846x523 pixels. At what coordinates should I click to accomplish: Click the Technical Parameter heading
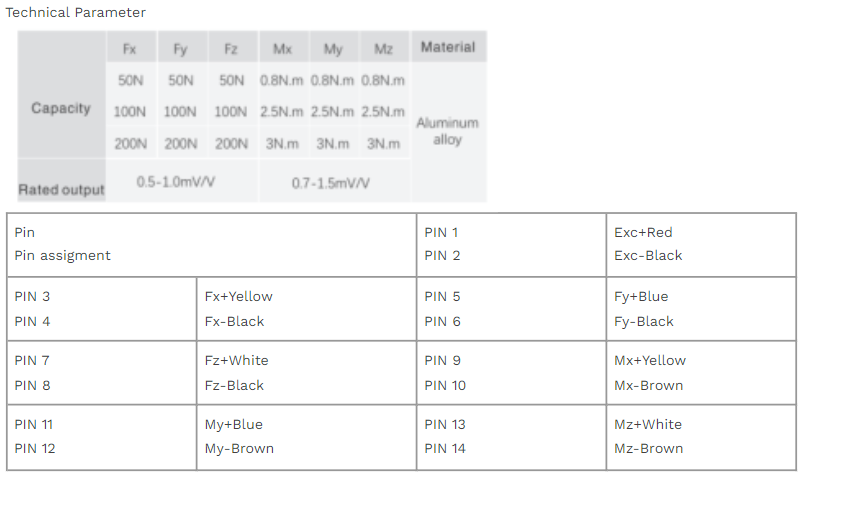76,13
